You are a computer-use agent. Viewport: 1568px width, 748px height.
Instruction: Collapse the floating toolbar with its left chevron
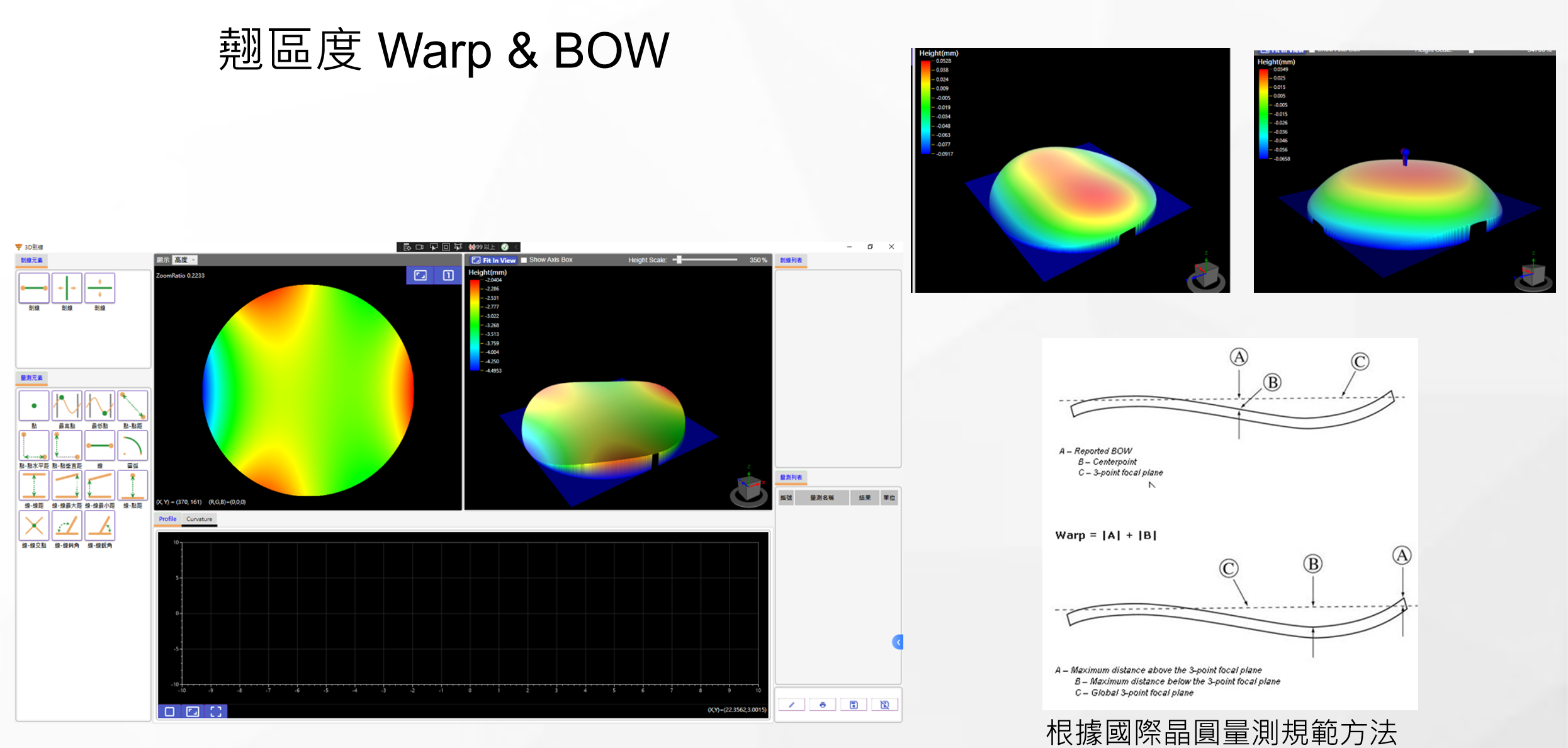[516, 247]
